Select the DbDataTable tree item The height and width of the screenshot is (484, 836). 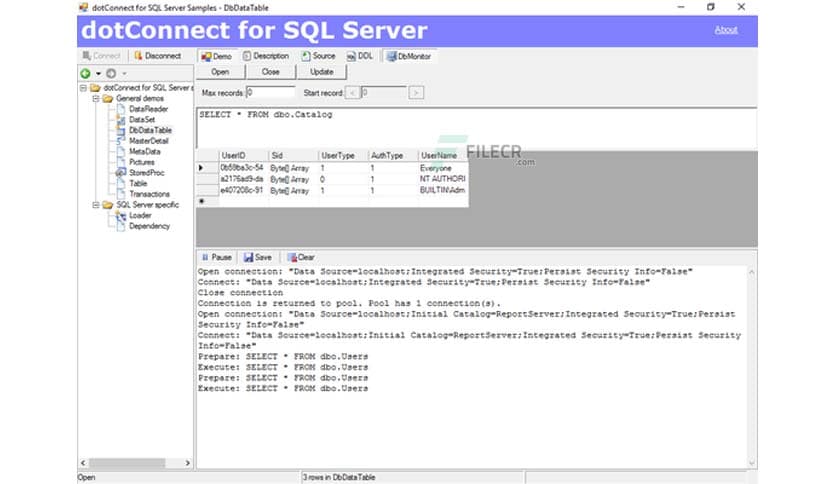[150, 130]
